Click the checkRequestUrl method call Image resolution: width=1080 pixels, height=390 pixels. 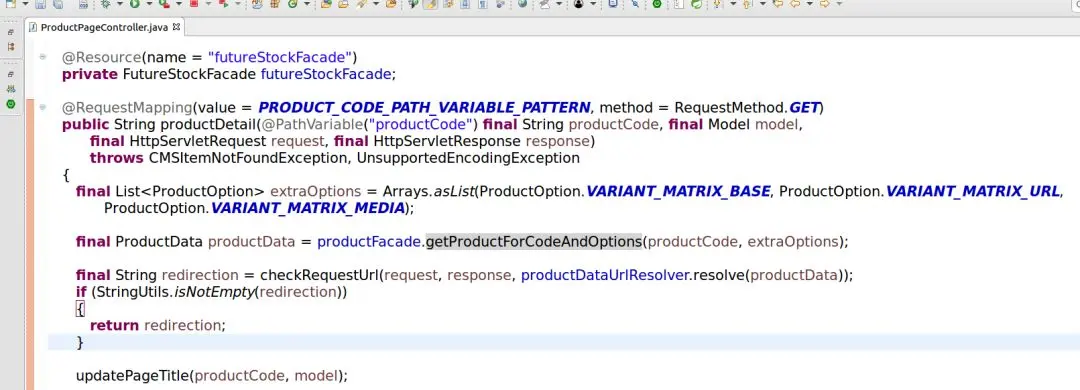pyautogui.click(x=319, y=275)
